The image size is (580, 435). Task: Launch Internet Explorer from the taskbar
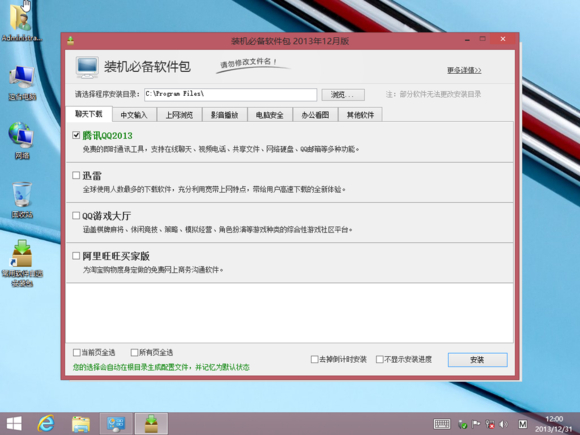(46, 424)
